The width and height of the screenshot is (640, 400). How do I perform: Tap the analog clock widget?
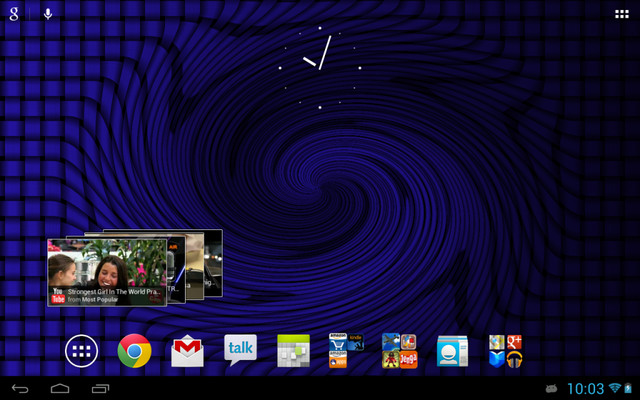pos(320,67)
